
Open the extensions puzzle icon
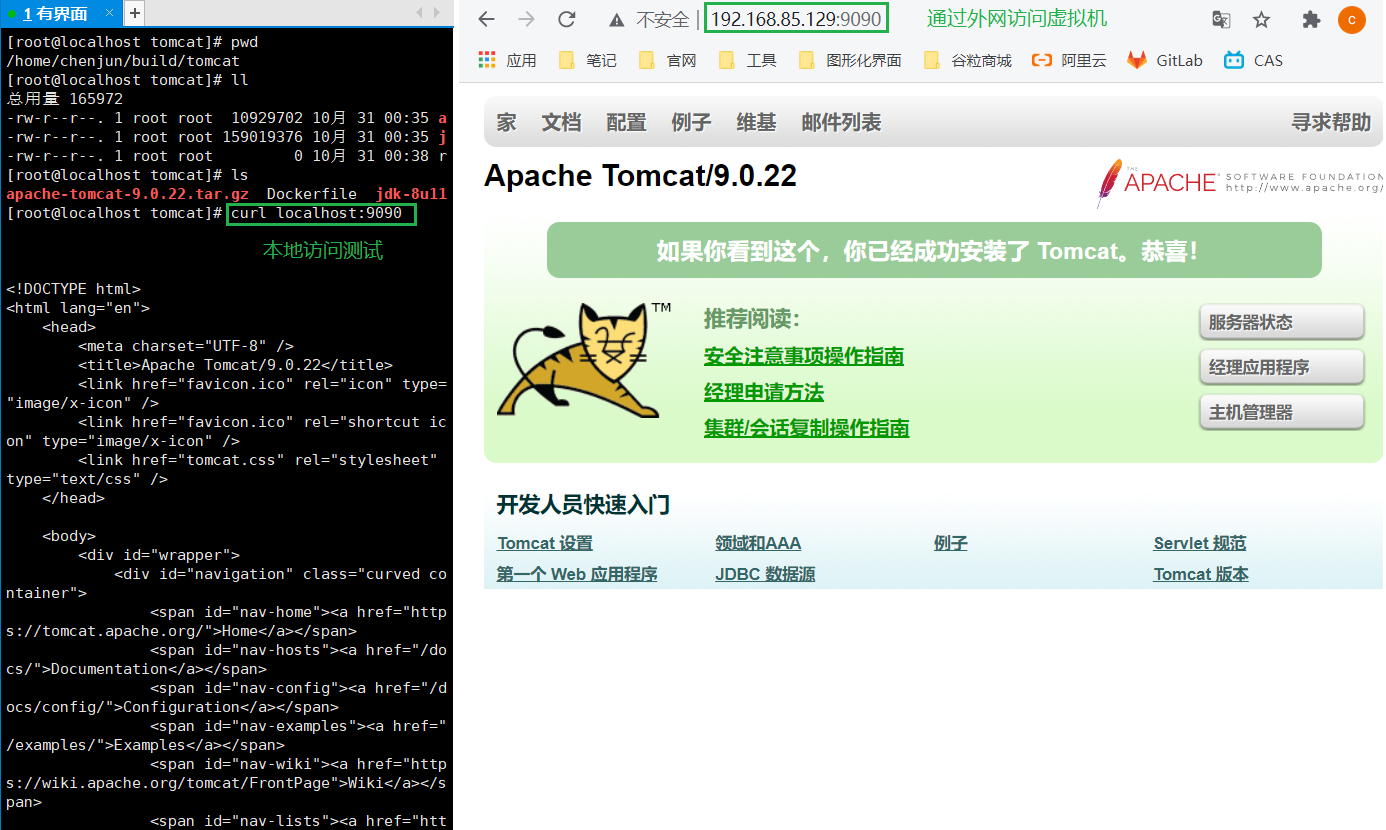pyautogui.click(x=1311, y=19)
